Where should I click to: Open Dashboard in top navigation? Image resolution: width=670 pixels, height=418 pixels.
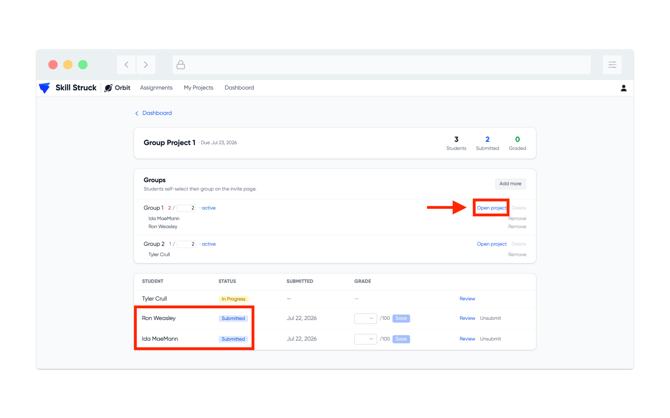click(x=239, y=88)
